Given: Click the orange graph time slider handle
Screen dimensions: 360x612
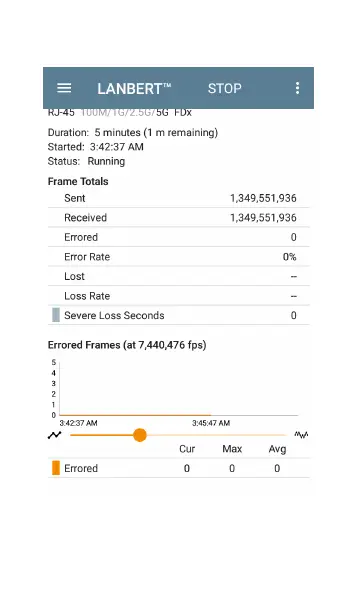Looking at the screenshot, I should [x=139, y=435].
